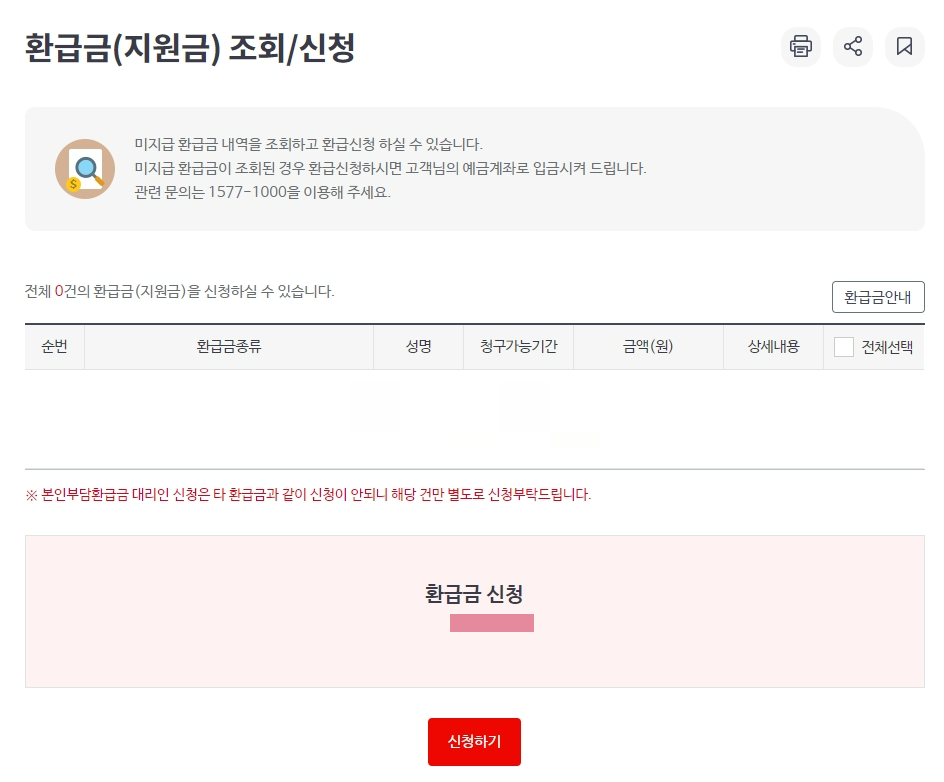Click the bookmark icon

[x=904, y=46]
